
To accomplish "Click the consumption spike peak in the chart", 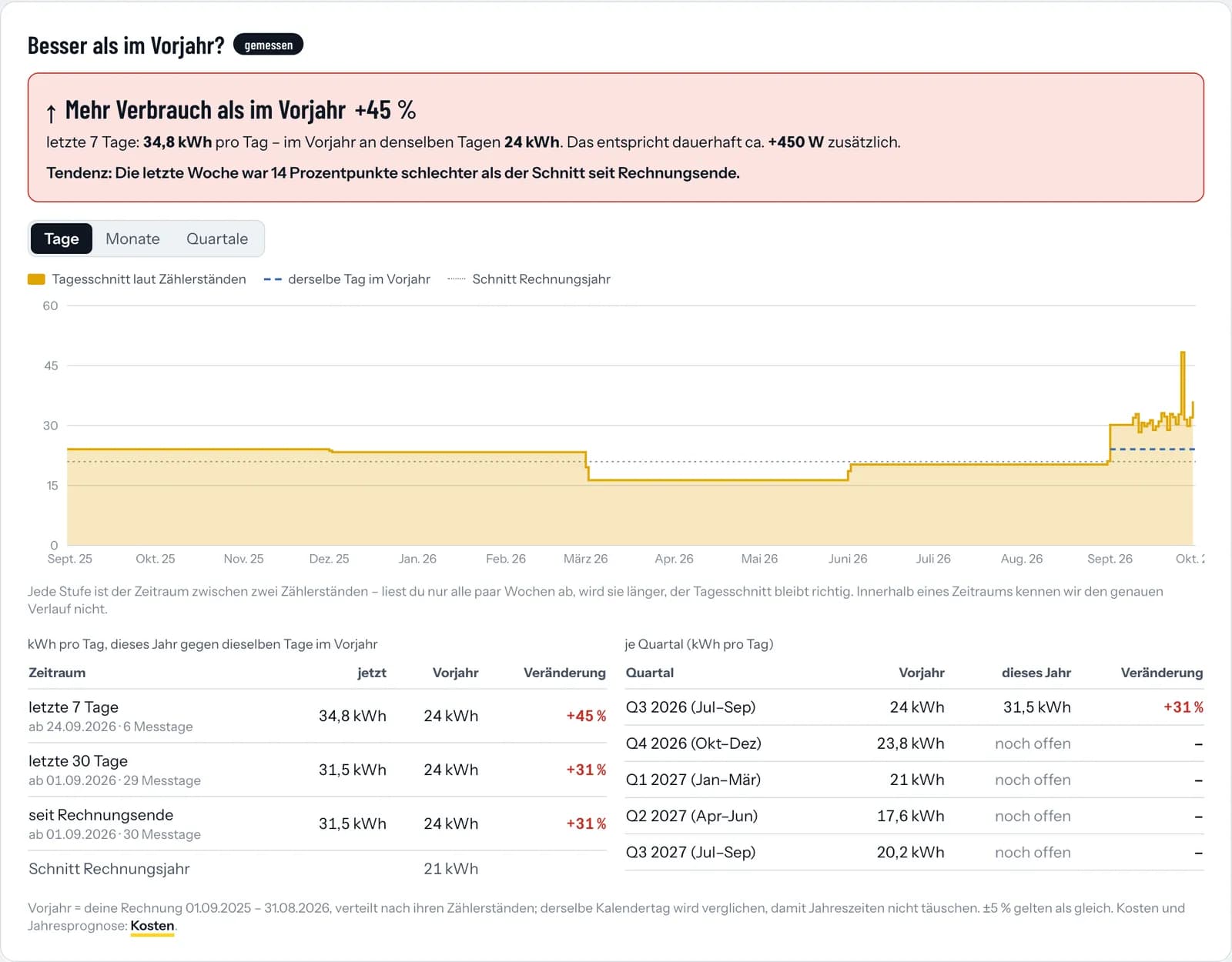I will click(1183, 353).
